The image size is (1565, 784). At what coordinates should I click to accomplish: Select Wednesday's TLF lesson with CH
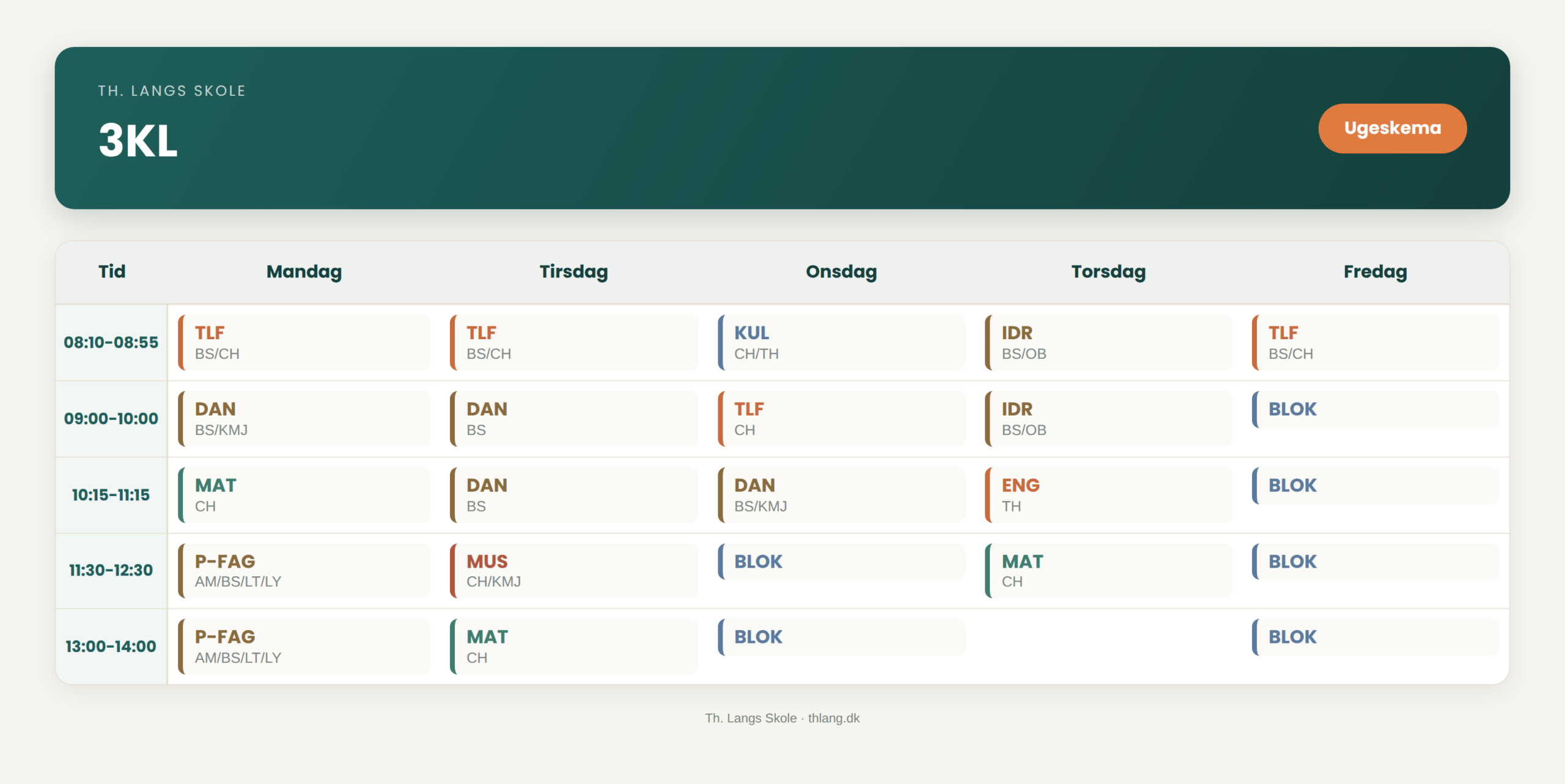pos(841,419)
